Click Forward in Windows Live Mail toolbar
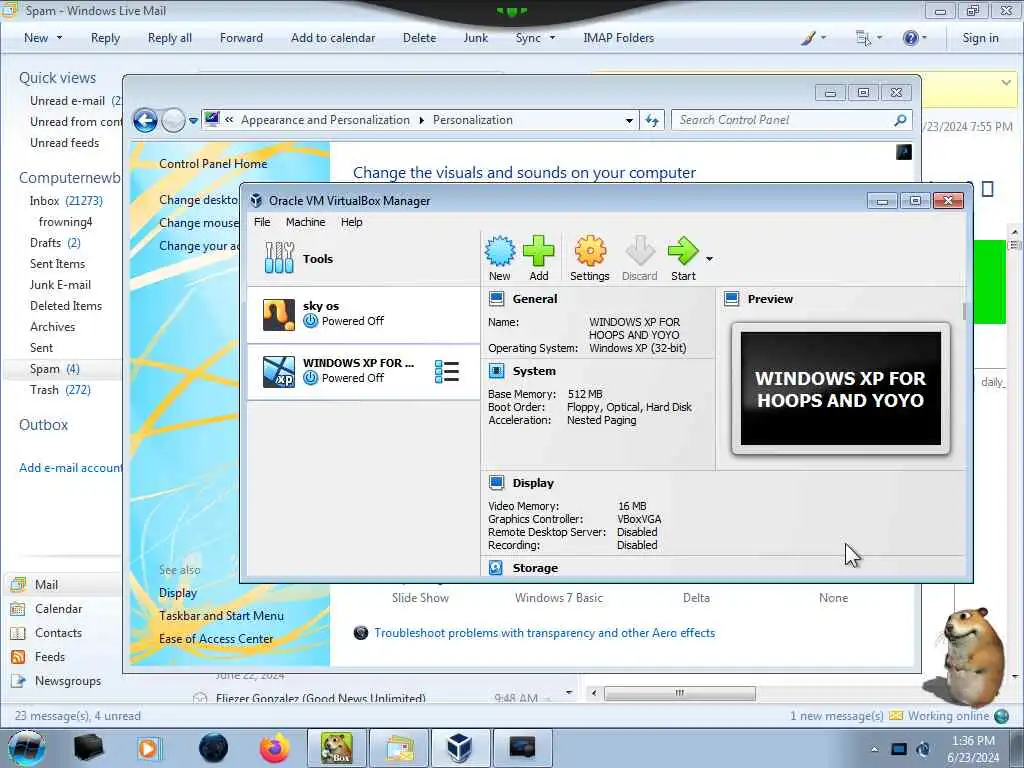 pyautogui.click(x=241, y=38)
